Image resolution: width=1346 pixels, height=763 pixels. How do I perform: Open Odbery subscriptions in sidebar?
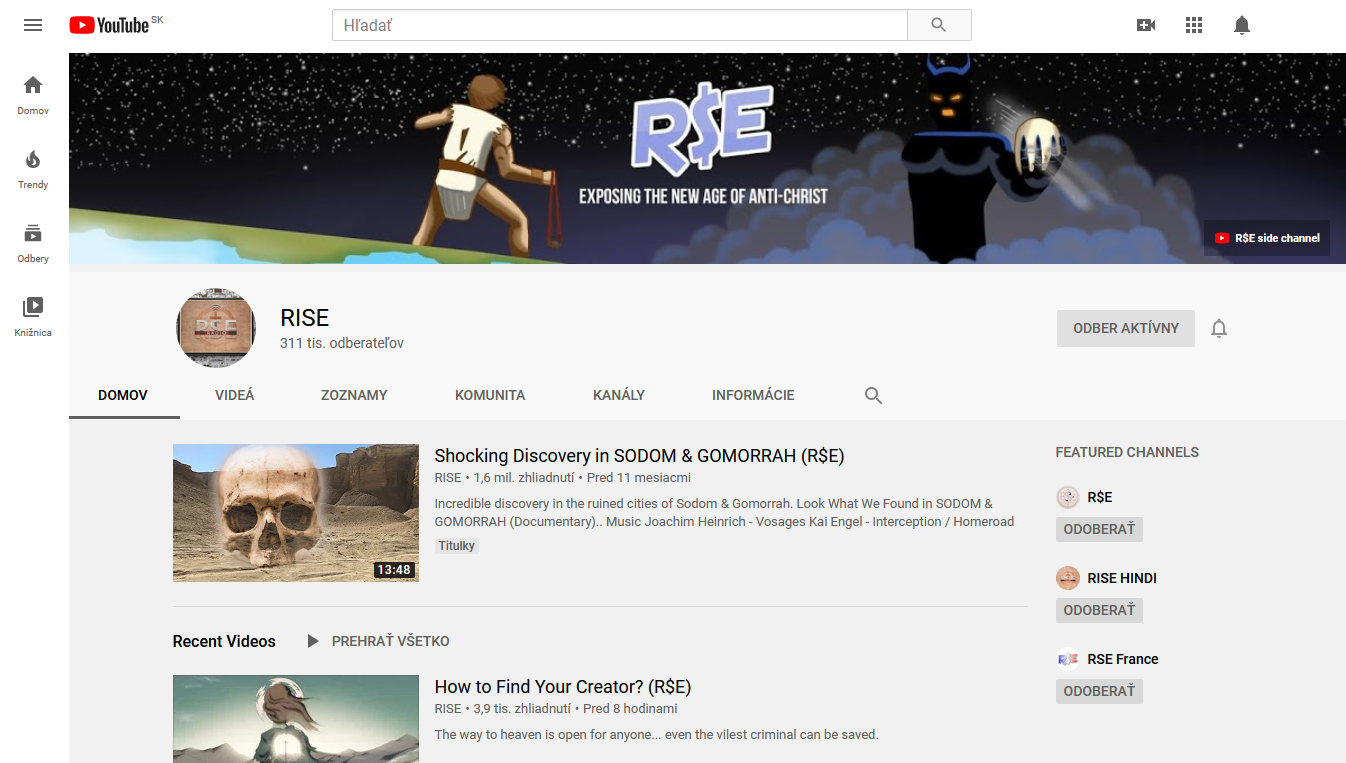tap(33, 242)
